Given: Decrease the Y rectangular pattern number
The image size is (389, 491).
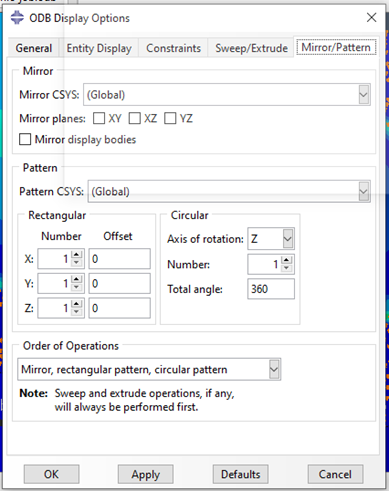Looking at the screenshot, I should pyautogui.click(x=77, y=287).
